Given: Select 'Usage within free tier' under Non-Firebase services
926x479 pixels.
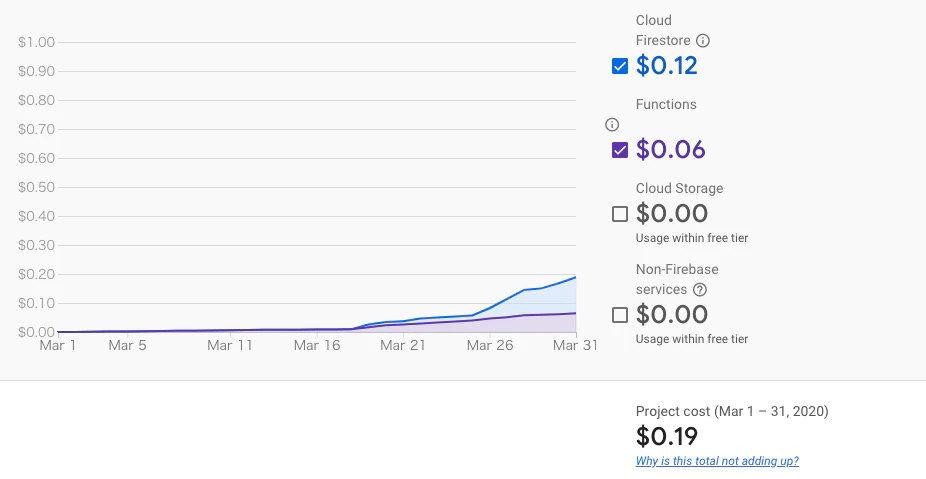Looking at the screenshot, I should (x=692, y=339).
